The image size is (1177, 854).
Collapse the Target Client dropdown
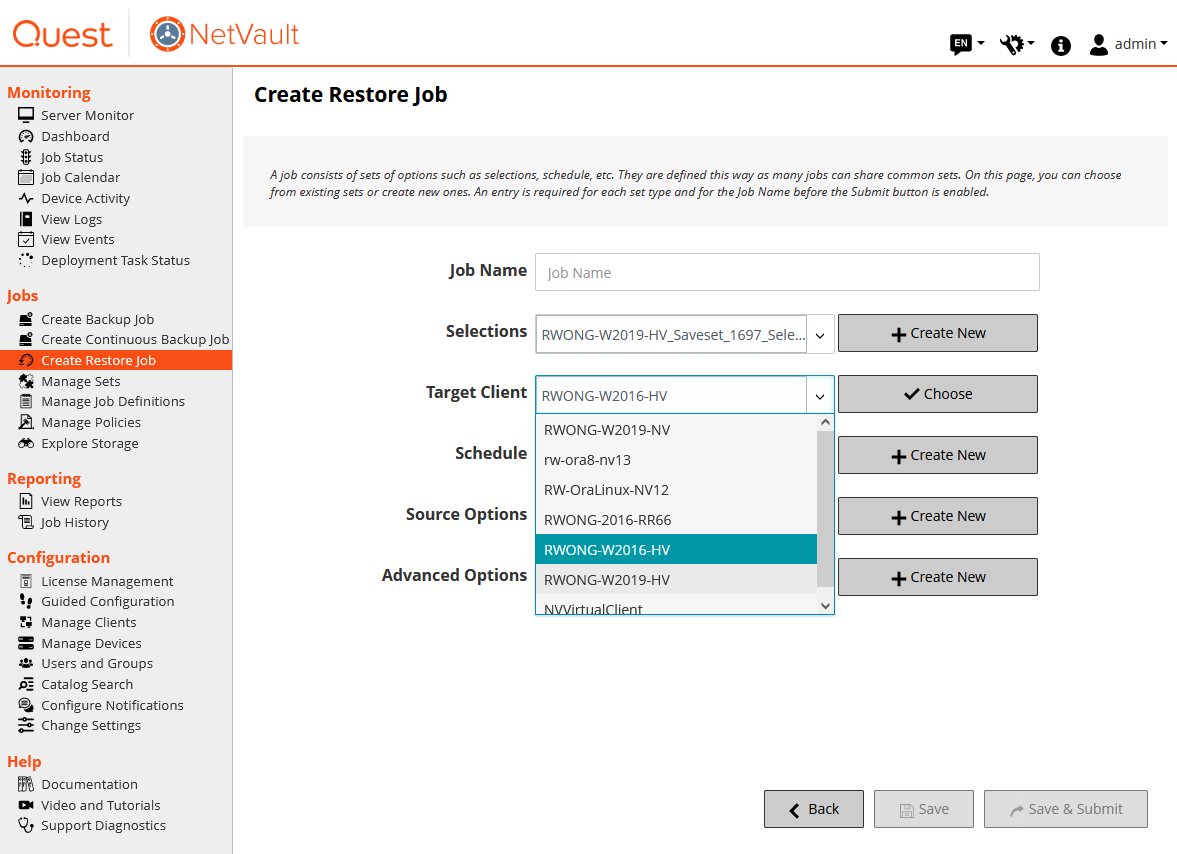click(819, 396)
